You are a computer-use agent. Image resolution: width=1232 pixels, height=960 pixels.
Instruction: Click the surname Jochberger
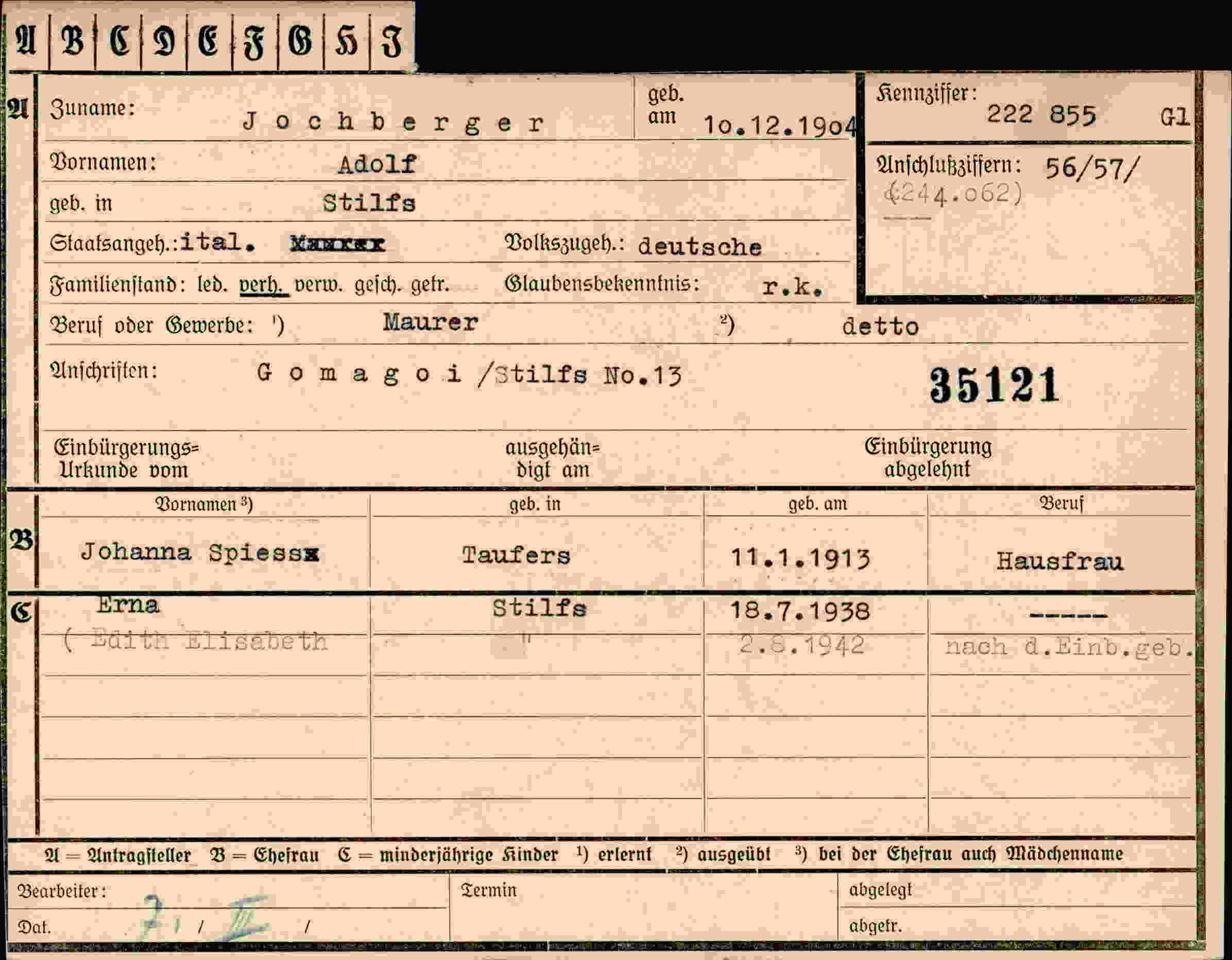click(x=393, y=123)
